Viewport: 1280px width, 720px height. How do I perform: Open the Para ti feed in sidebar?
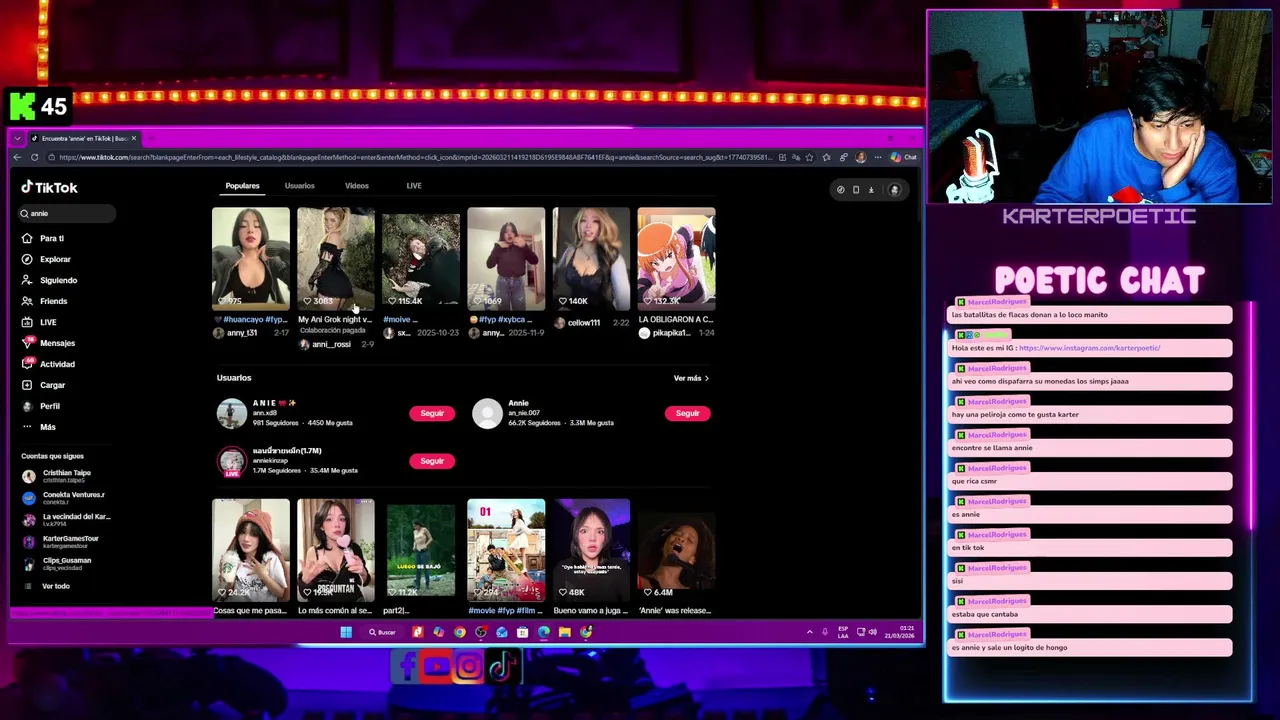pyautogui.click(x=44, y=238)
